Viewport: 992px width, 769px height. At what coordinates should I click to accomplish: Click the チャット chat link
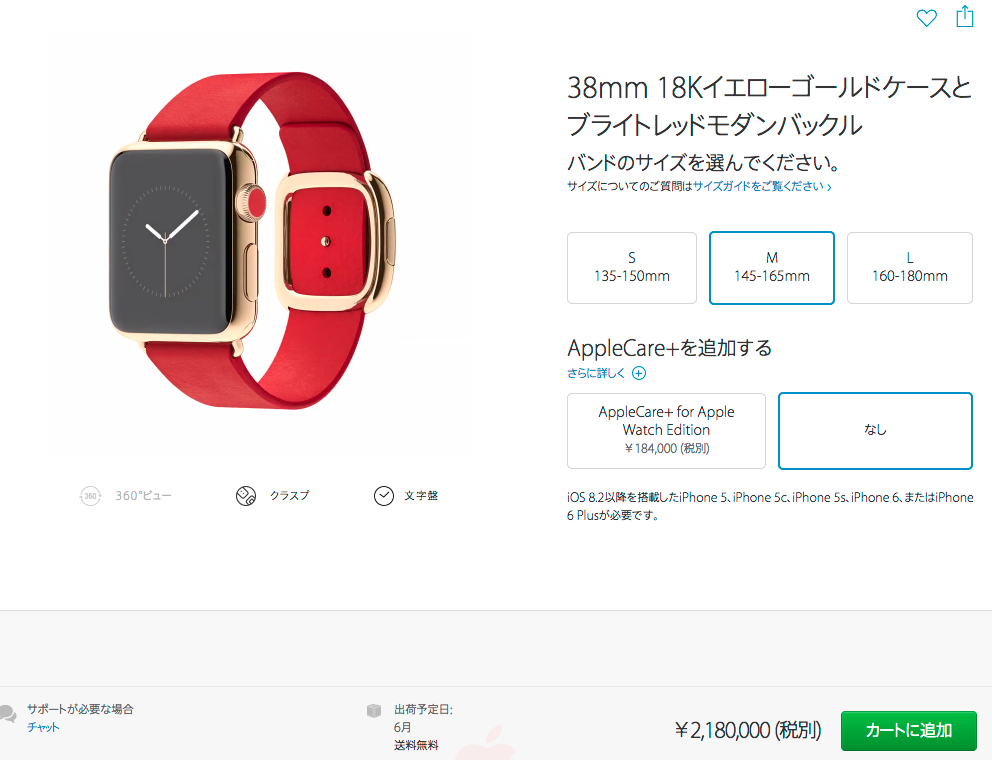pyautogui.click(x=43, y=727)
